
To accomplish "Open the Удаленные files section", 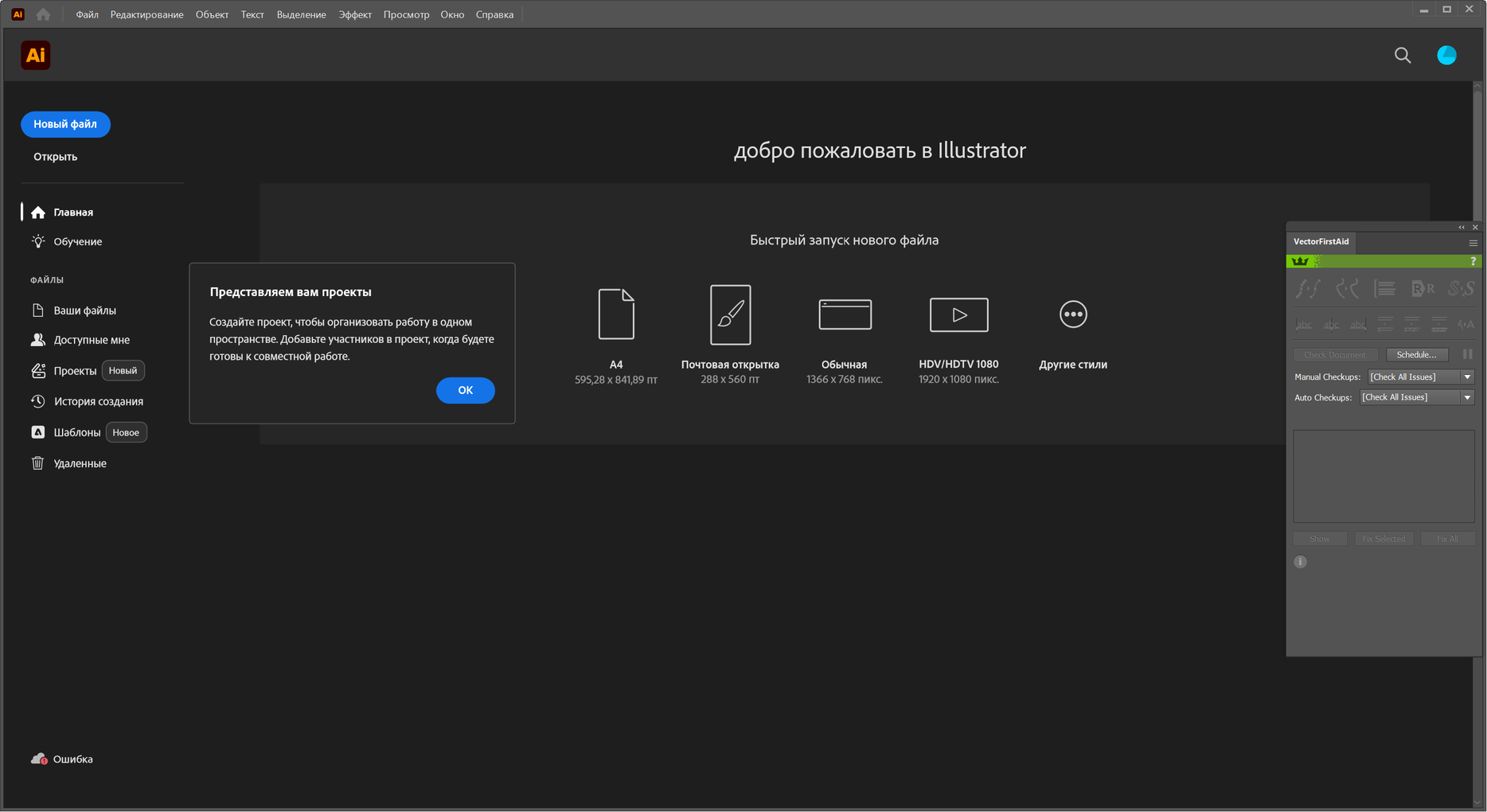I will [x=80, y=463].
